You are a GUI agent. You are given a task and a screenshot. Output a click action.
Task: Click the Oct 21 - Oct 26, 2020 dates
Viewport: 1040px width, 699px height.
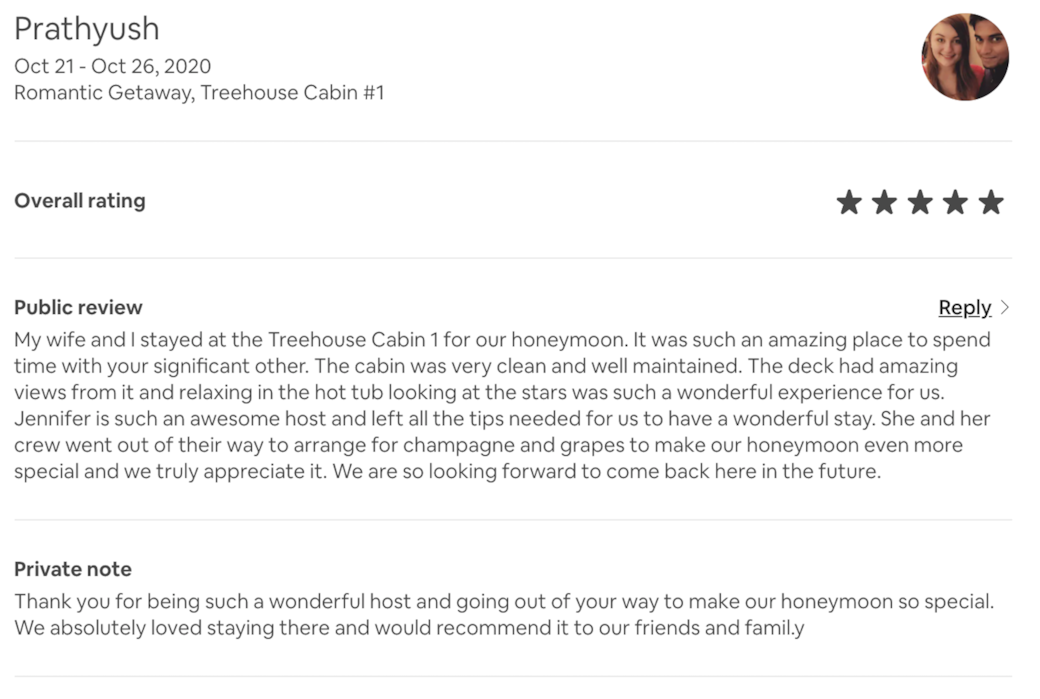click(x=112, y=66)
